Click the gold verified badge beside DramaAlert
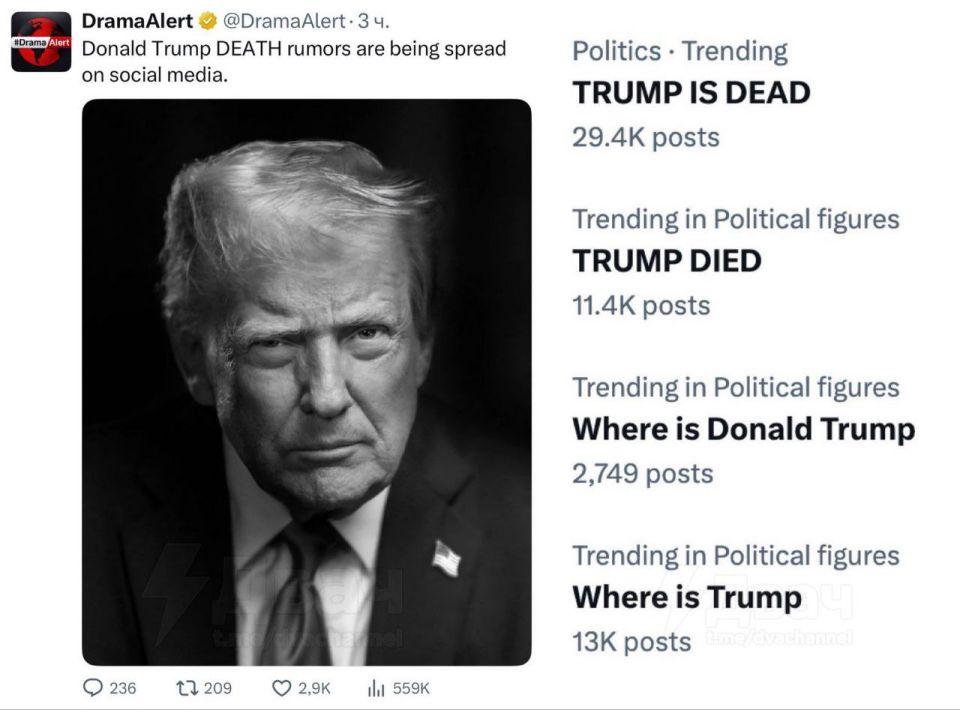960x710 pixels. click(209, 22)
